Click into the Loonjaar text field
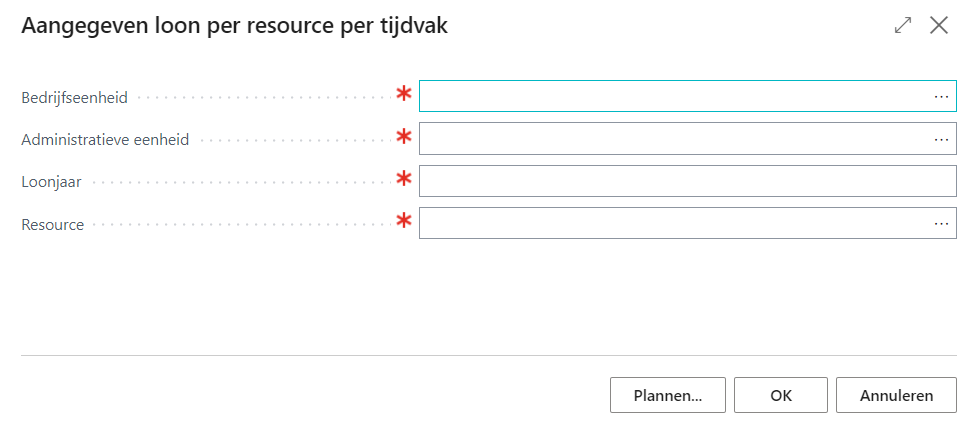This screenshot has height=430, width=975. 687,181
